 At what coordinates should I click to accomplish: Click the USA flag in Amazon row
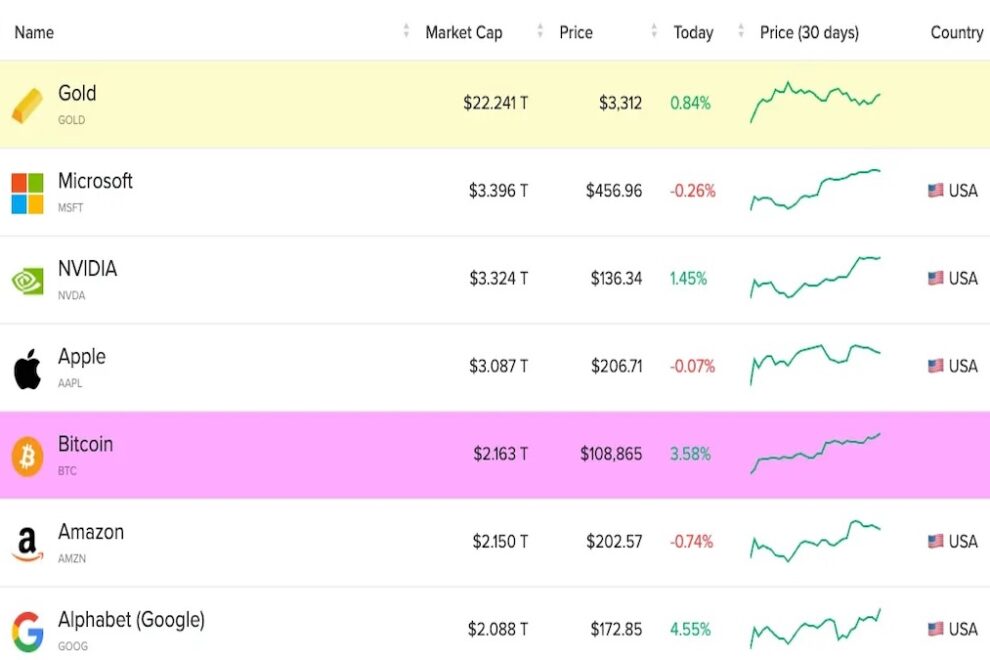click(936, 541)
